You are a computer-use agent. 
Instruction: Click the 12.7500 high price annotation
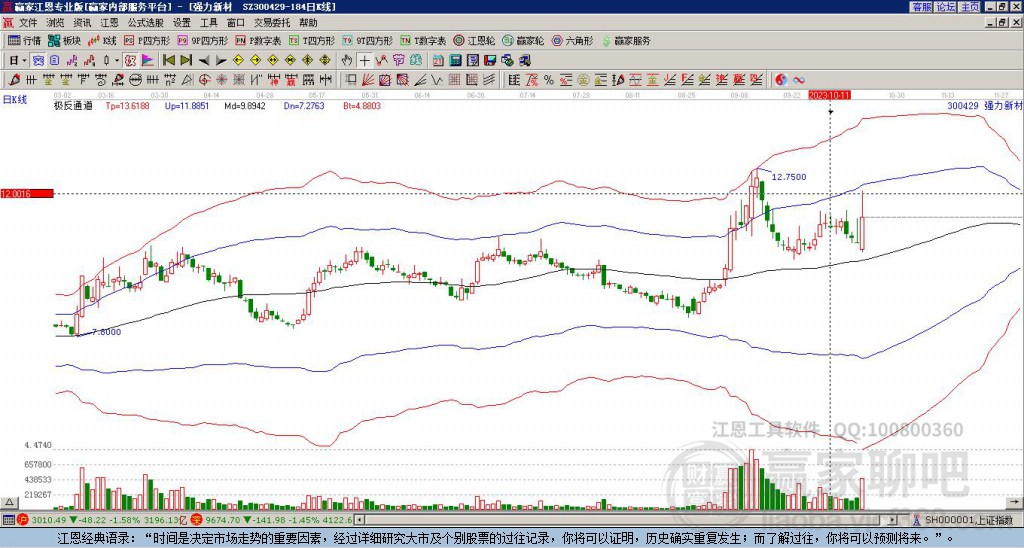point(789,176)
